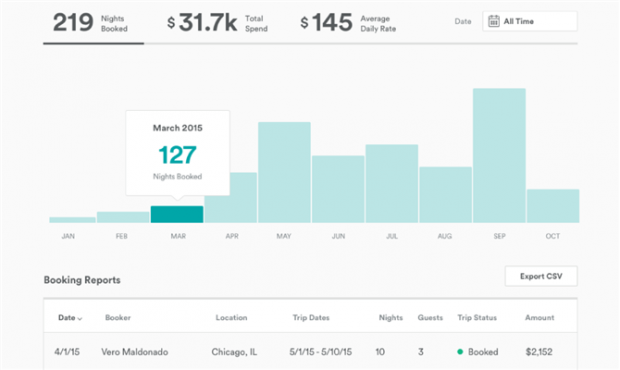Select the February bar in chart

(x=123, y=217)
